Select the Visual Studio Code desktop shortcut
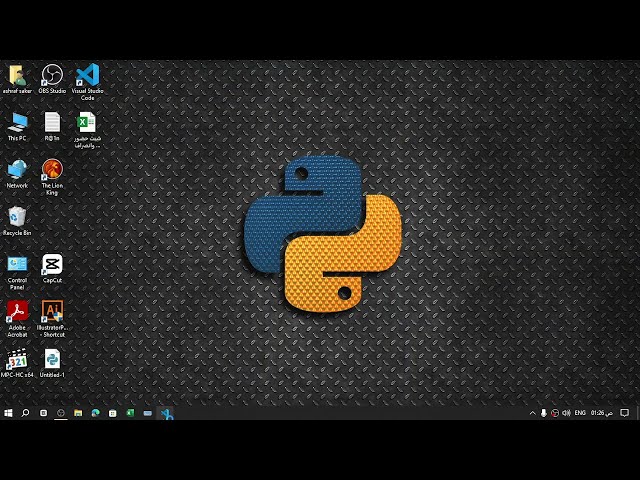 (x=87, y=82)
